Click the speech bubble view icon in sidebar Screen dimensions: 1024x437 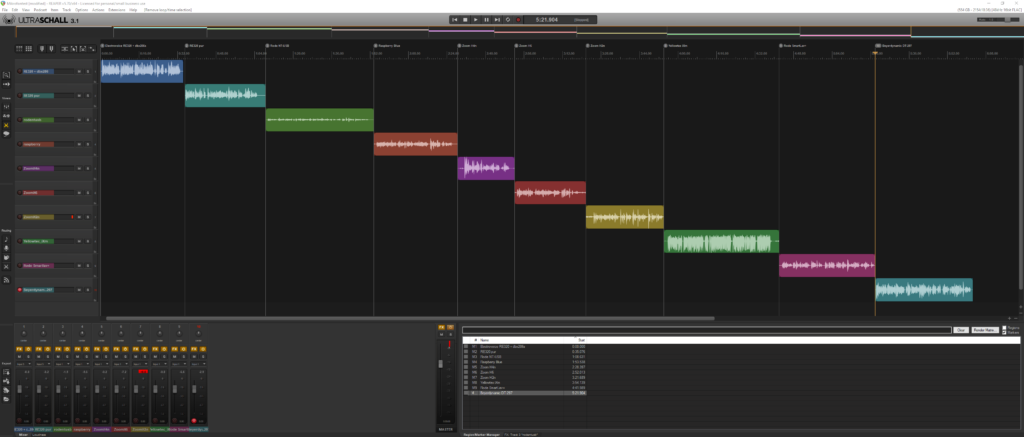coord(7,133)
